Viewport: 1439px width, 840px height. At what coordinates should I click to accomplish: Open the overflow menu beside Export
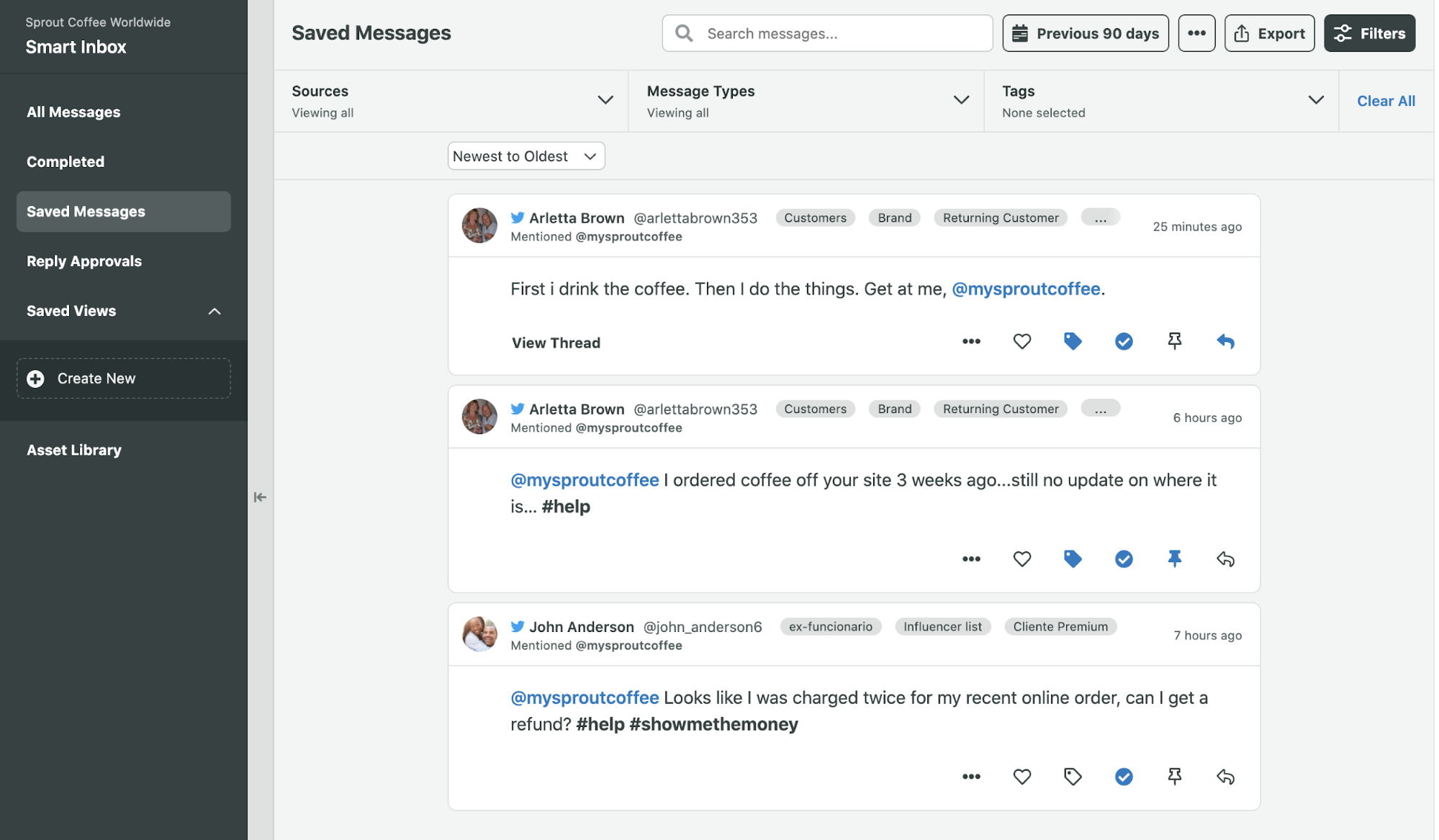coord(1196,33)
